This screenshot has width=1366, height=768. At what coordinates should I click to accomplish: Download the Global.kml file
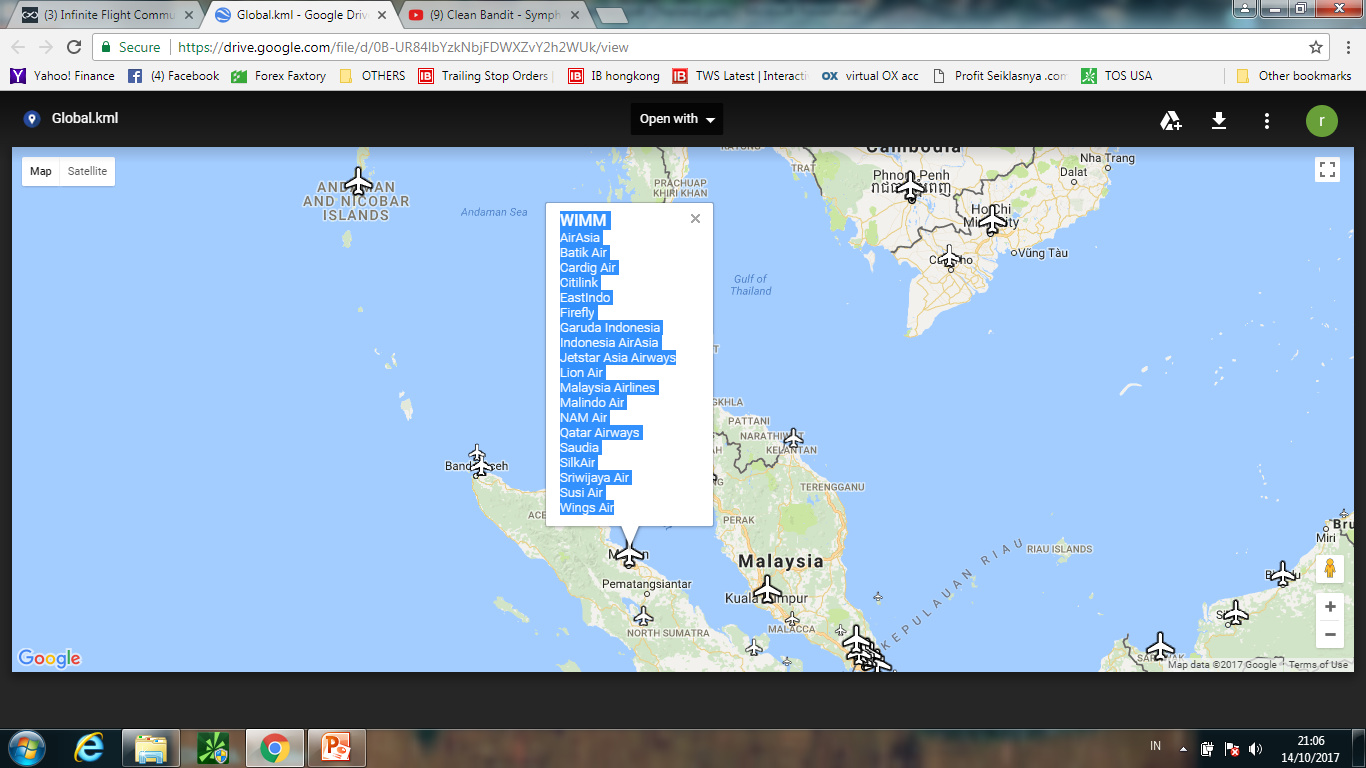(x=1219, y=121)
